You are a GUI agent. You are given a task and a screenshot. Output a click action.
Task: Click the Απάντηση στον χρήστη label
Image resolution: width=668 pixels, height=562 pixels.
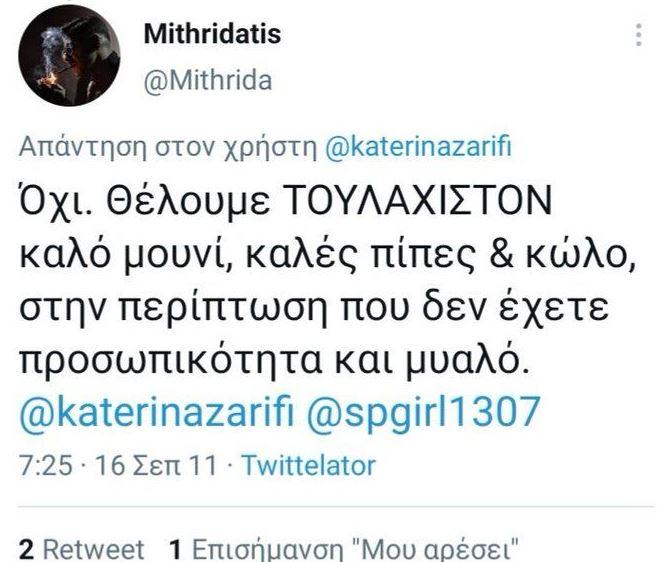[168, 147]
